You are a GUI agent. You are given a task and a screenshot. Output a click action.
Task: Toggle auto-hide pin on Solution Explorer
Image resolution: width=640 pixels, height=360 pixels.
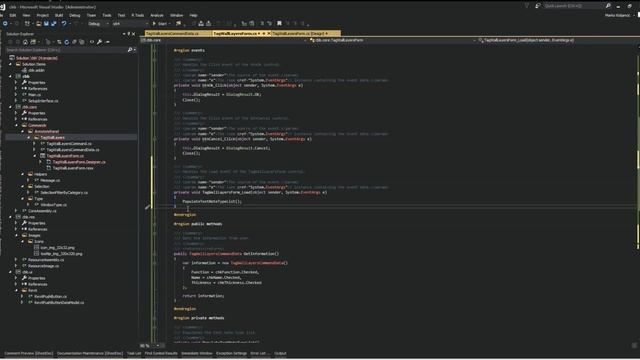click(129, 34)
